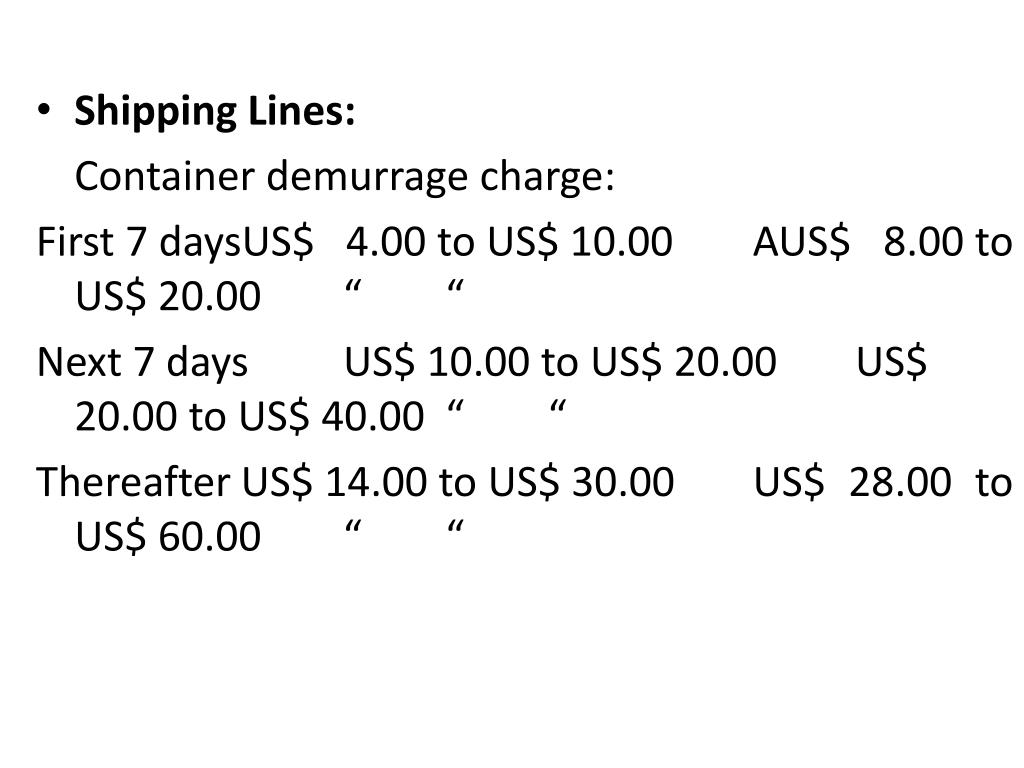Click the first ditto mark after US$ 60.00
This screenshot has width=1024, height=768.
(353, 528)
